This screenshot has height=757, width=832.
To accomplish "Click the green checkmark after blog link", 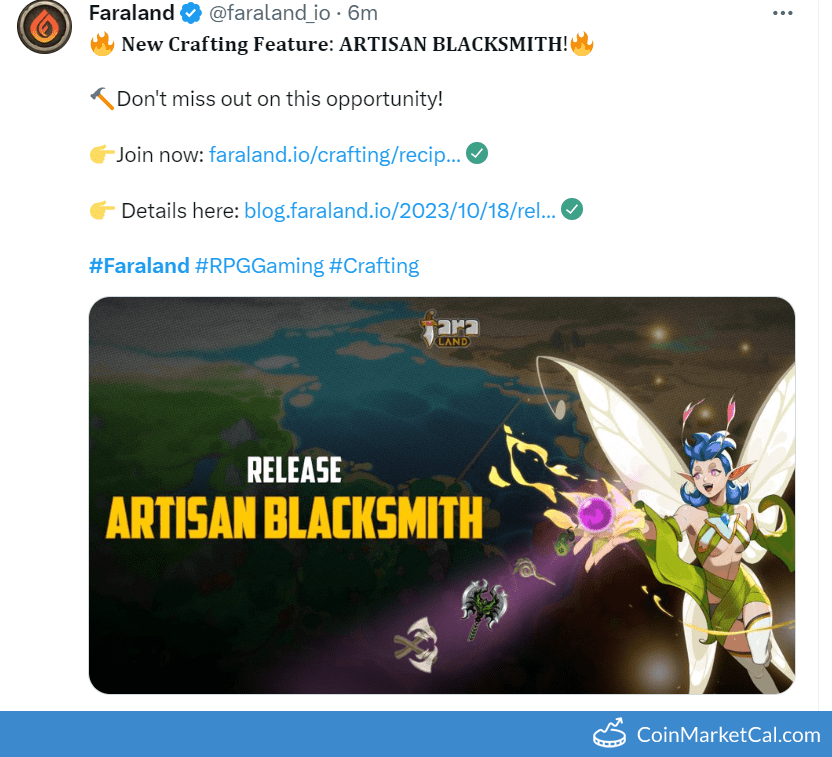I will pyautogui.click(x=572, y=209).
